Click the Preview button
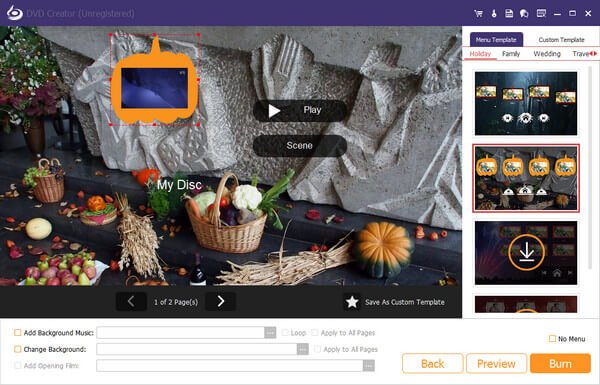600x385 pixels. [x=496, y=363]
